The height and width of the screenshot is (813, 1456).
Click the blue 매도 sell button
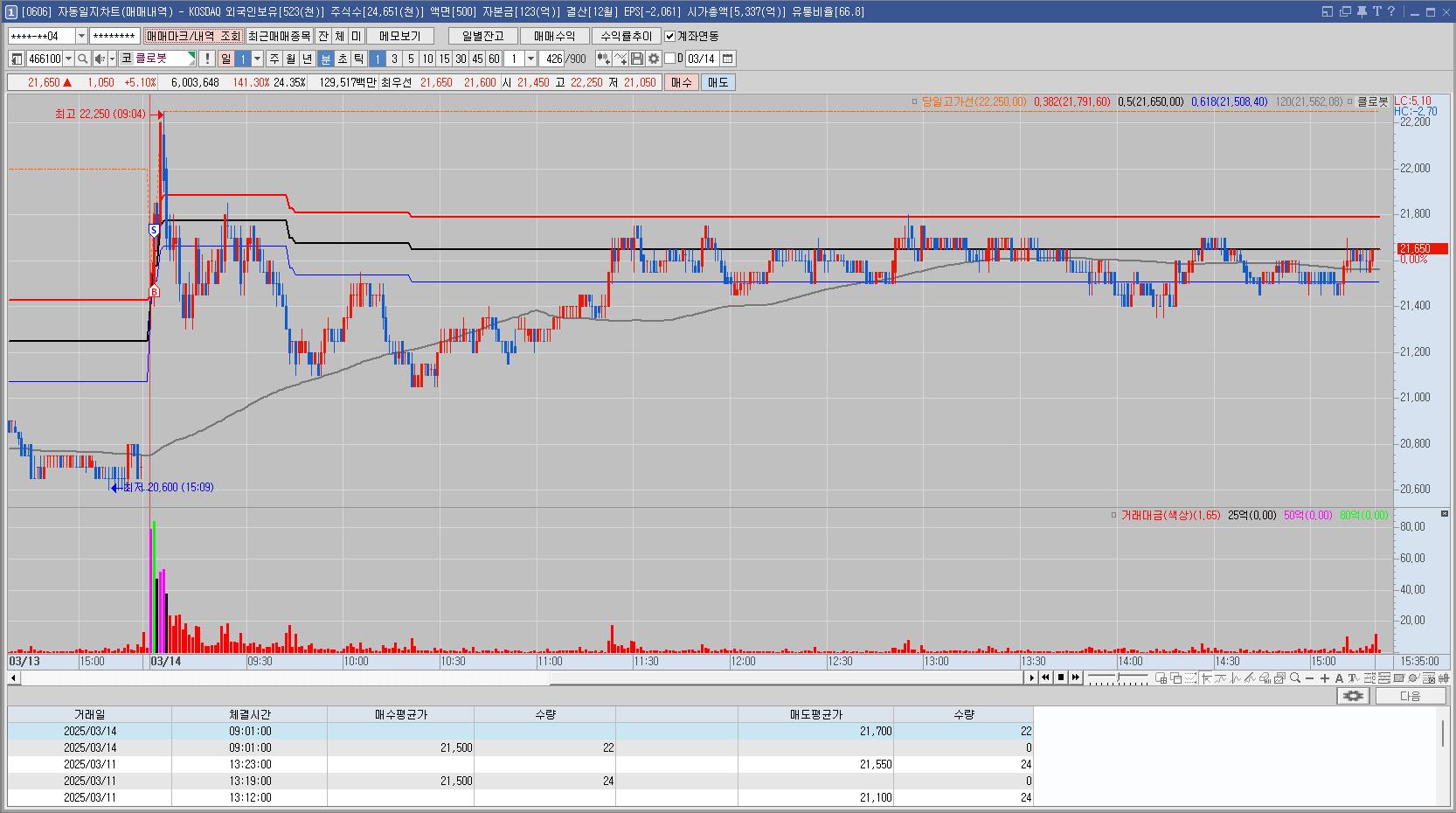point(718,82)
